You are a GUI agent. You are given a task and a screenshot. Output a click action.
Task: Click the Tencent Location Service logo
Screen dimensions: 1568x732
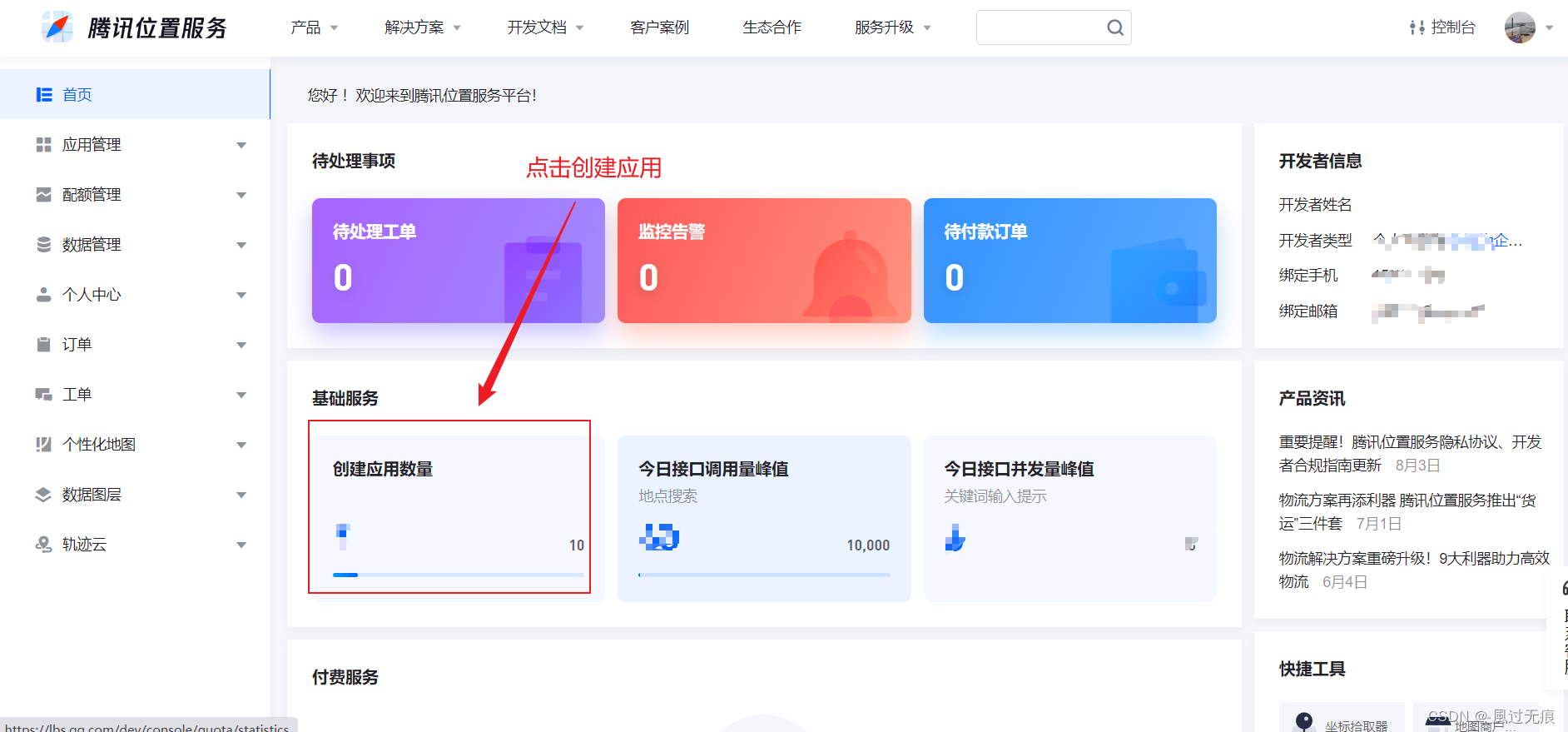pyautogui.click(x=134, y=27)
